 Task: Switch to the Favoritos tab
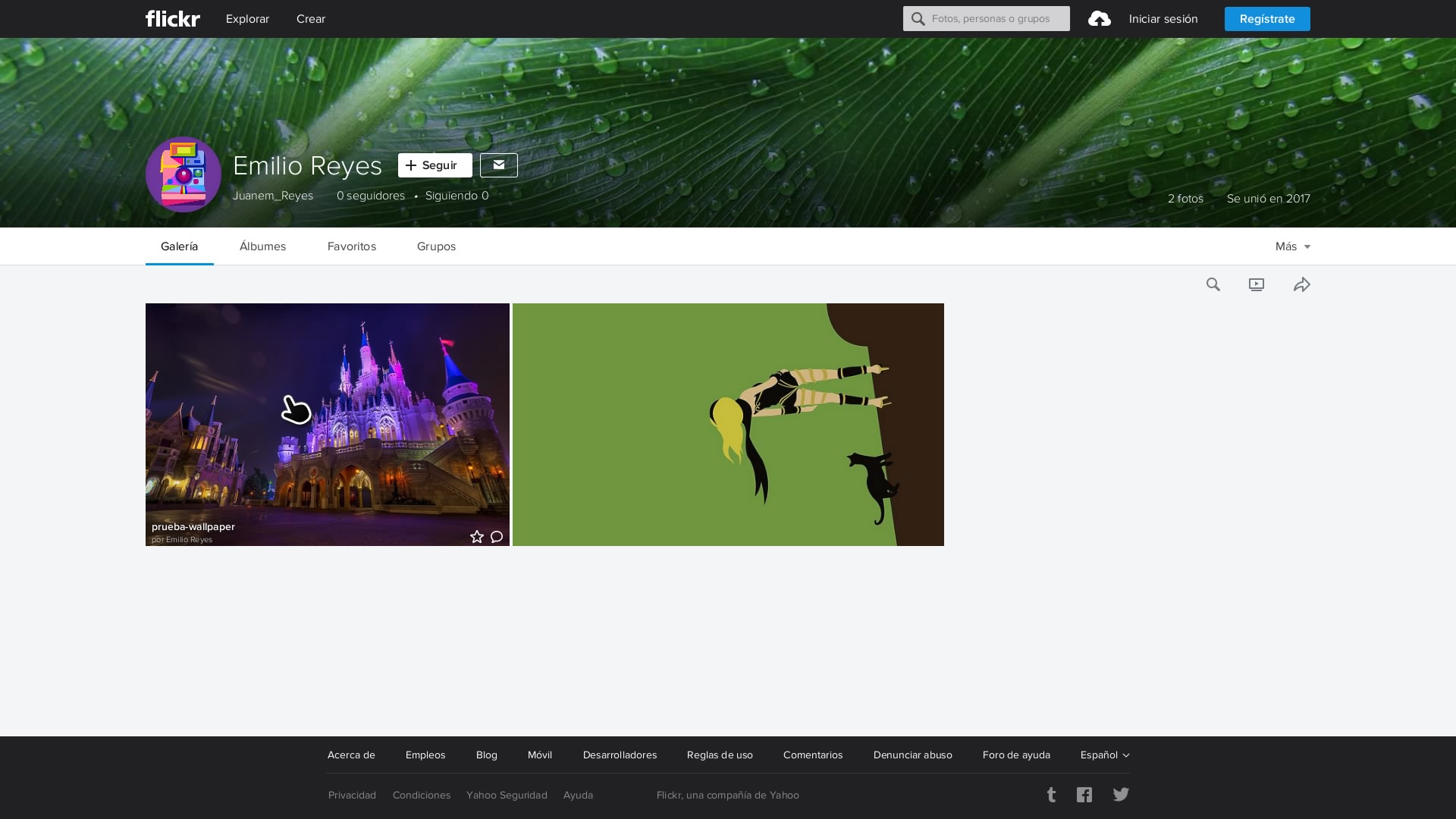[352, 246]
